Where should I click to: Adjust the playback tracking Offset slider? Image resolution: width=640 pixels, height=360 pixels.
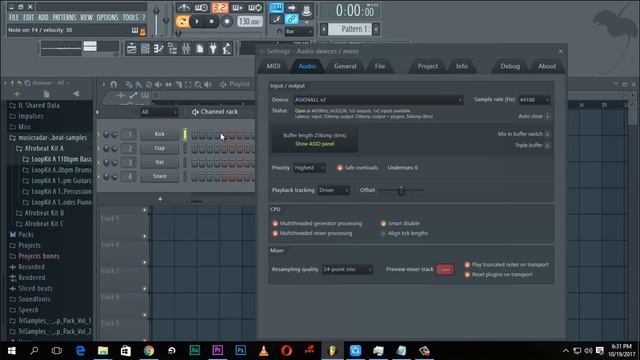pos(401,190)
